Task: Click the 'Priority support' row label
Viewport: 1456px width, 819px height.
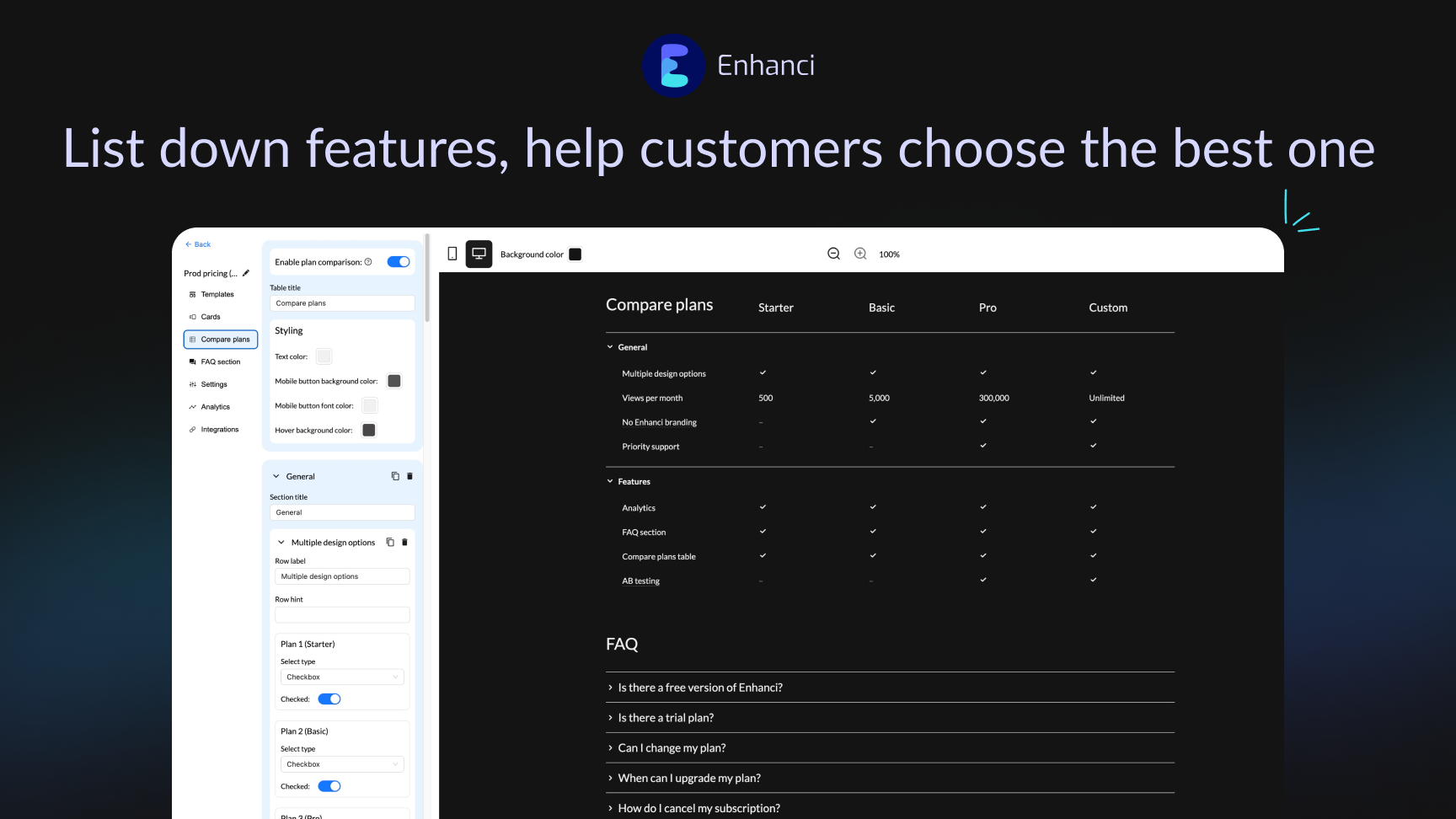Action: click(650, 447)
